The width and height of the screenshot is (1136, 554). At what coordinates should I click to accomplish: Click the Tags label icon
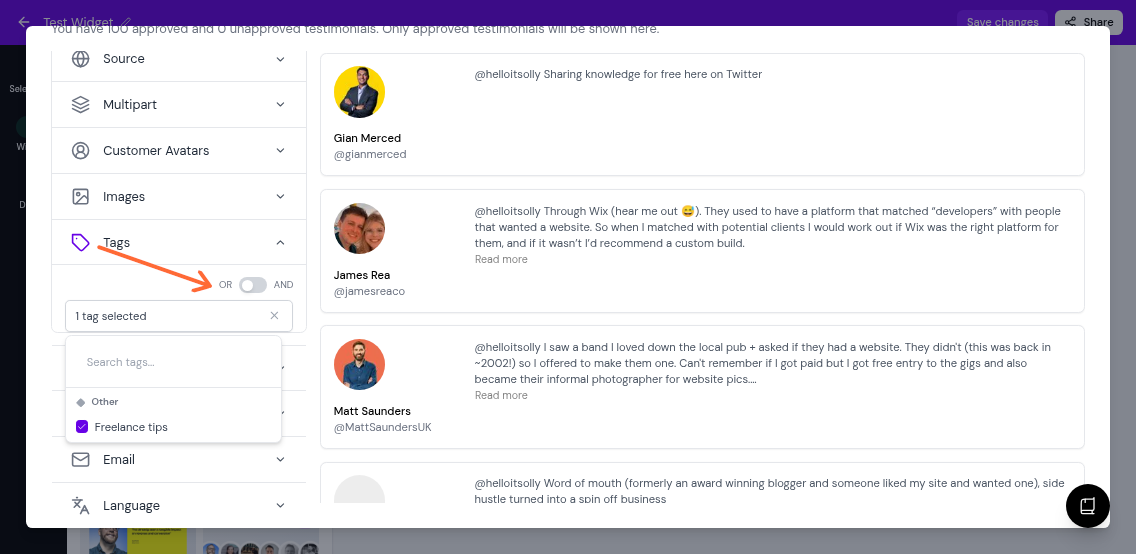(81, 243)
